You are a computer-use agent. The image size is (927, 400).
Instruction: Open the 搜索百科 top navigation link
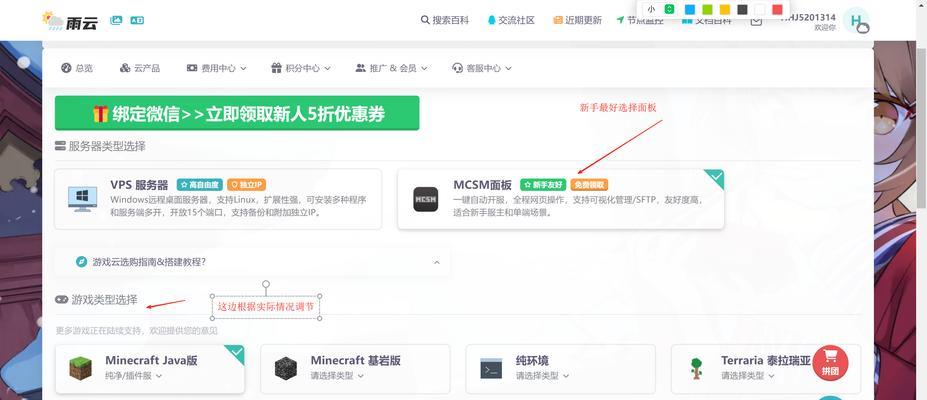[445, 20]
